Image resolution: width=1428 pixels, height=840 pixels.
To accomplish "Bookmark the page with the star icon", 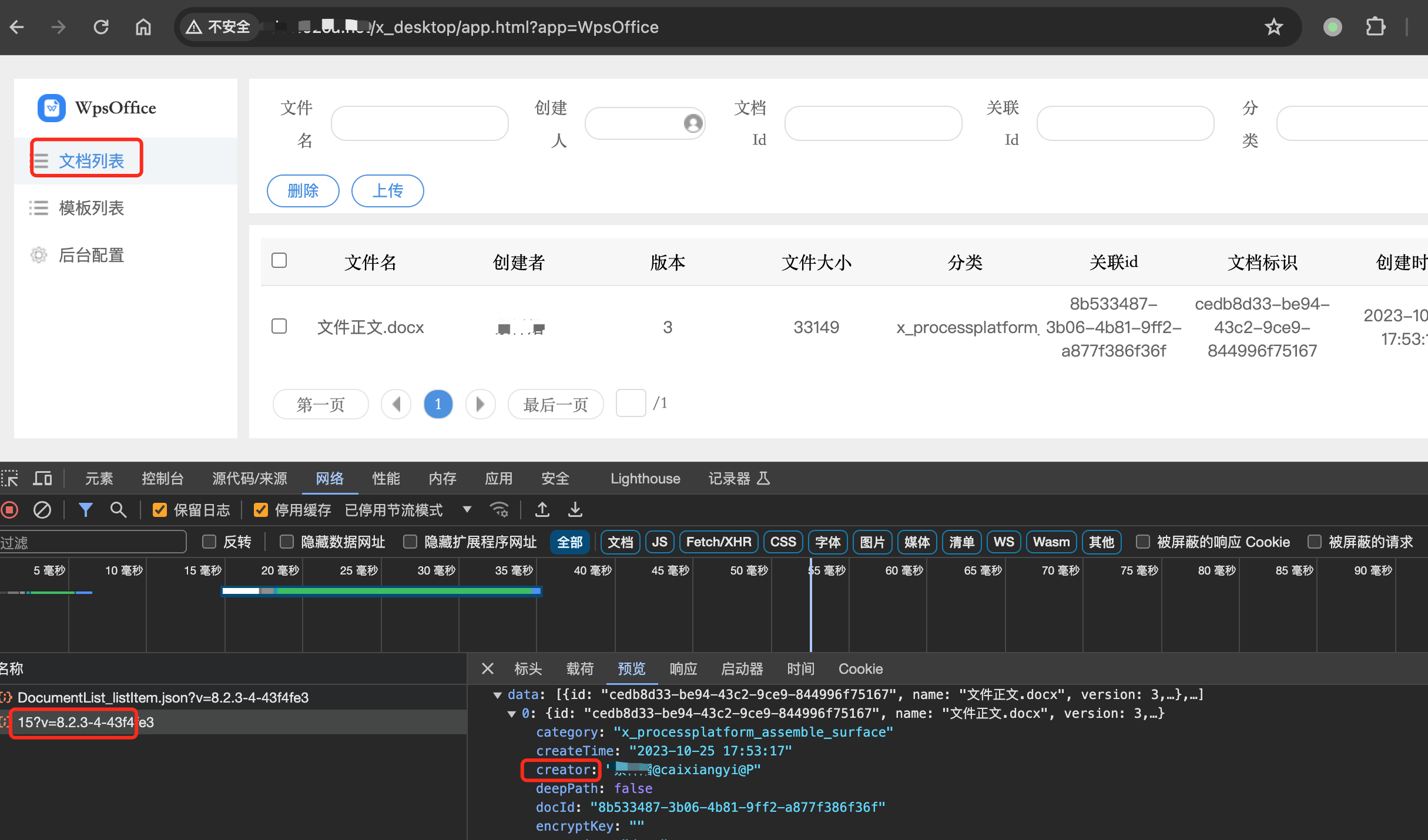I will coord(1273,27).
